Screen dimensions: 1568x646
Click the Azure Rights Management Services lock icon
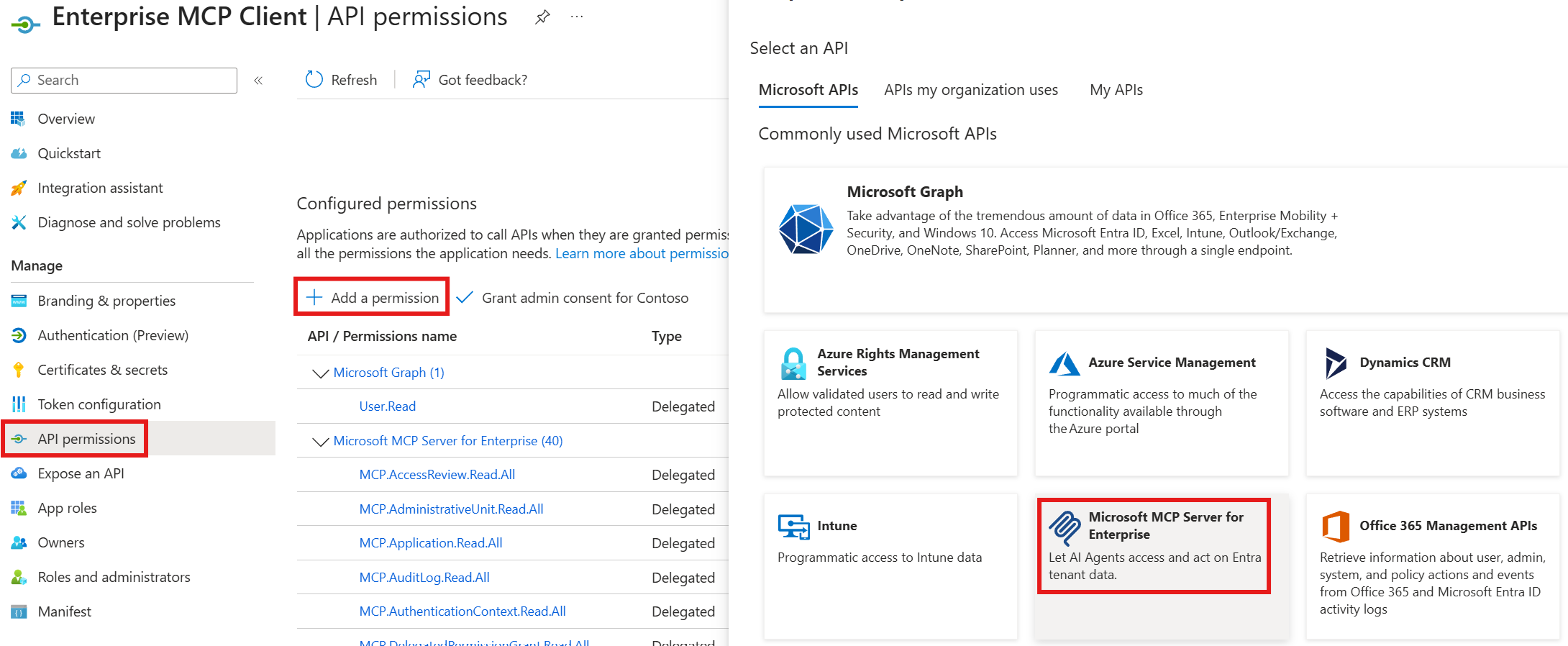click(793, 363)
